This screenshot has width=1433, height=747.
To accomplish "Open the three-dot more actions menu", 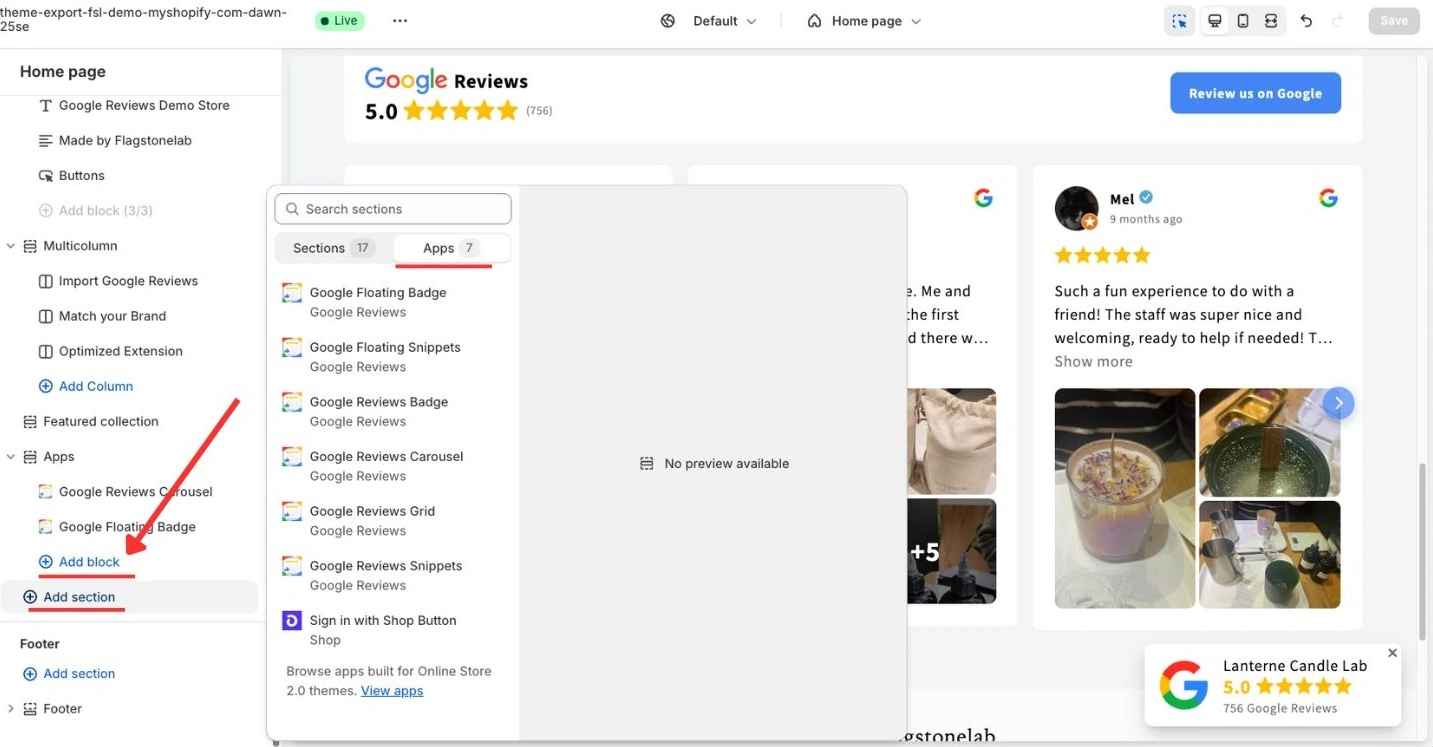I will (x=400, y=21).
